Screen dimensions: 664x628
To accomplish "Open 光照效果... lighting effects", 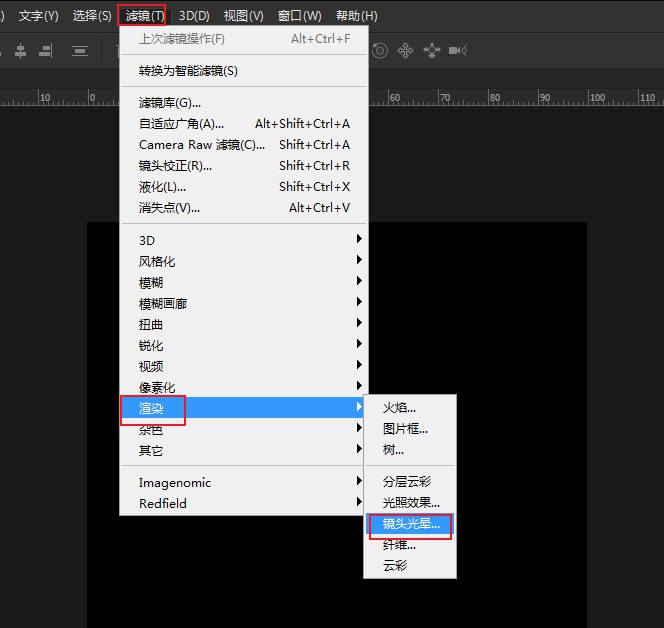I will coord(410,503).
